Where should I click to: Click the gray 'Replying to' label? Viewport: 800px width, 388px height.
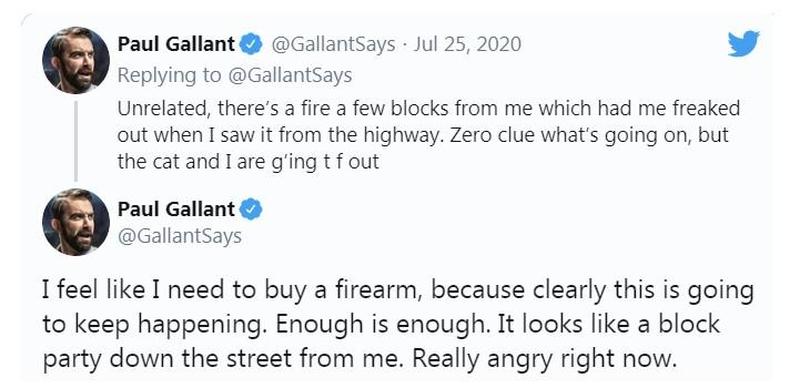(170, 76)
